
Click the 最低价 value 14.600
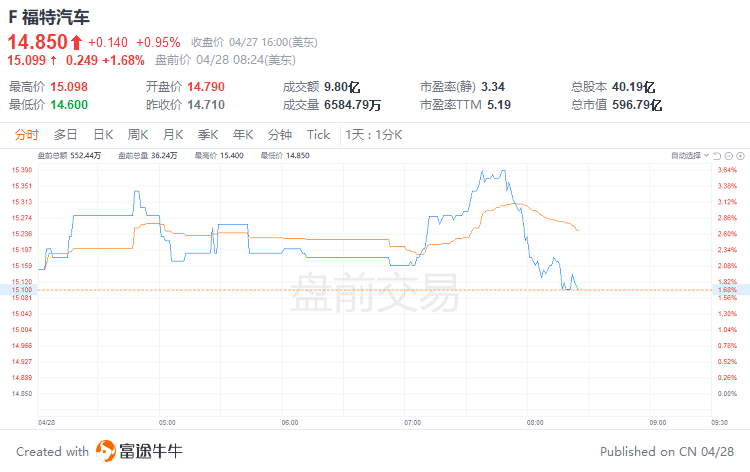tap(69, 104)
